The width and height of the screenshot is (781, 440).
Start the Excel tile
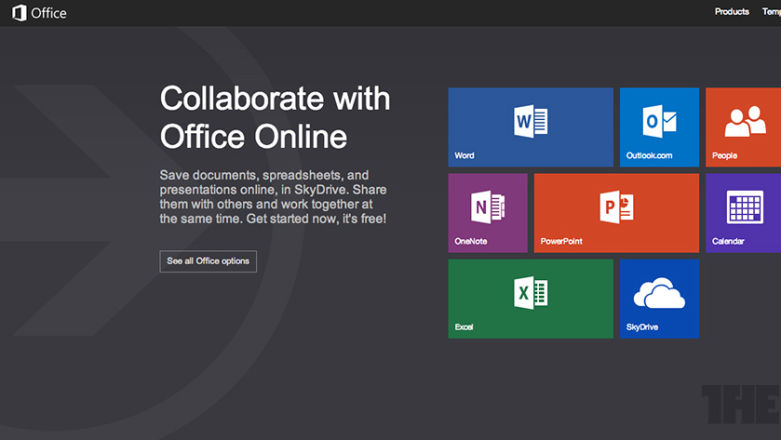pyautogui.click(x=530, y=298)
